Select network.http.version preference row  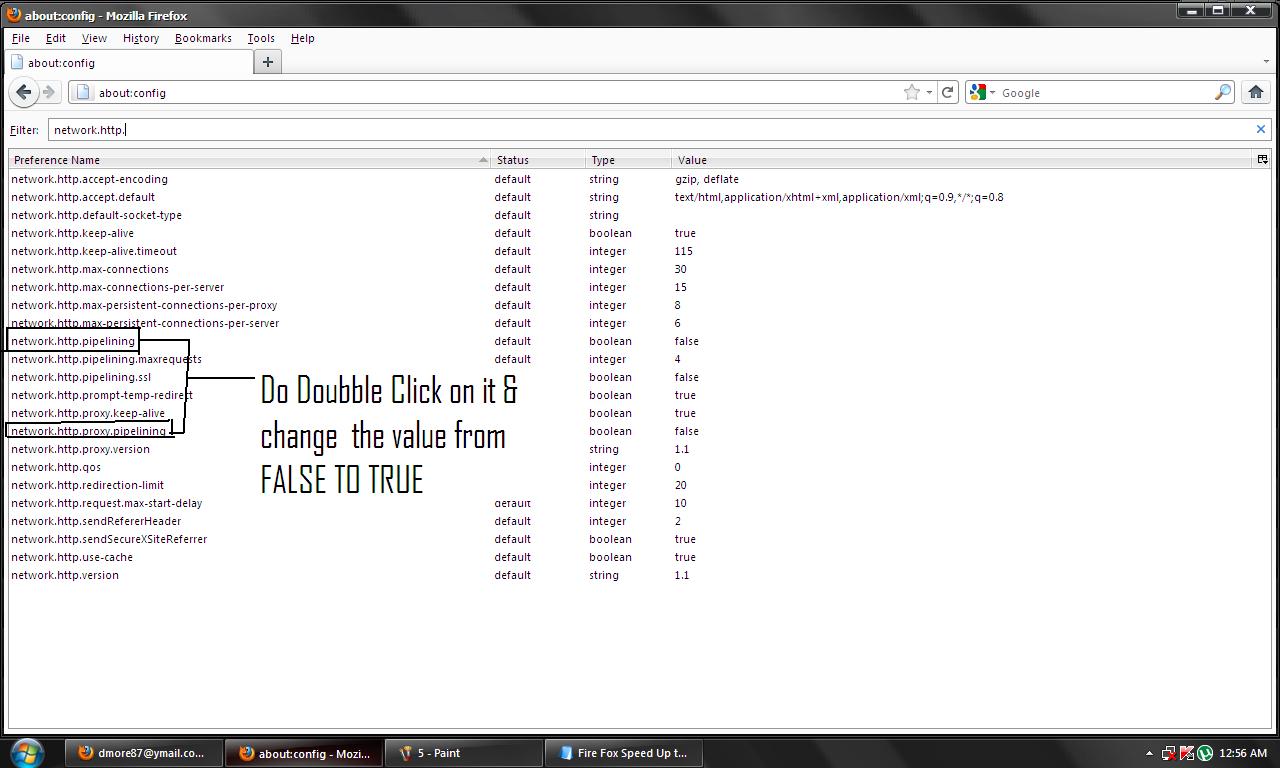640,575
